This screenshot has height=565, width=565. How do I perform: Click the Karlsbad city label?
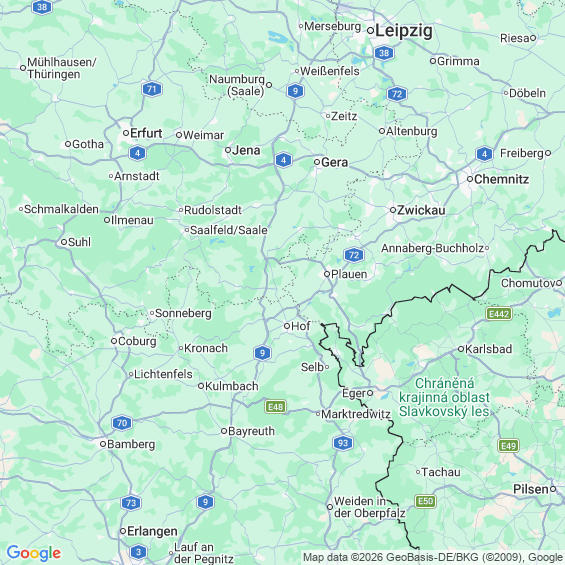click(x=488, y=349)
